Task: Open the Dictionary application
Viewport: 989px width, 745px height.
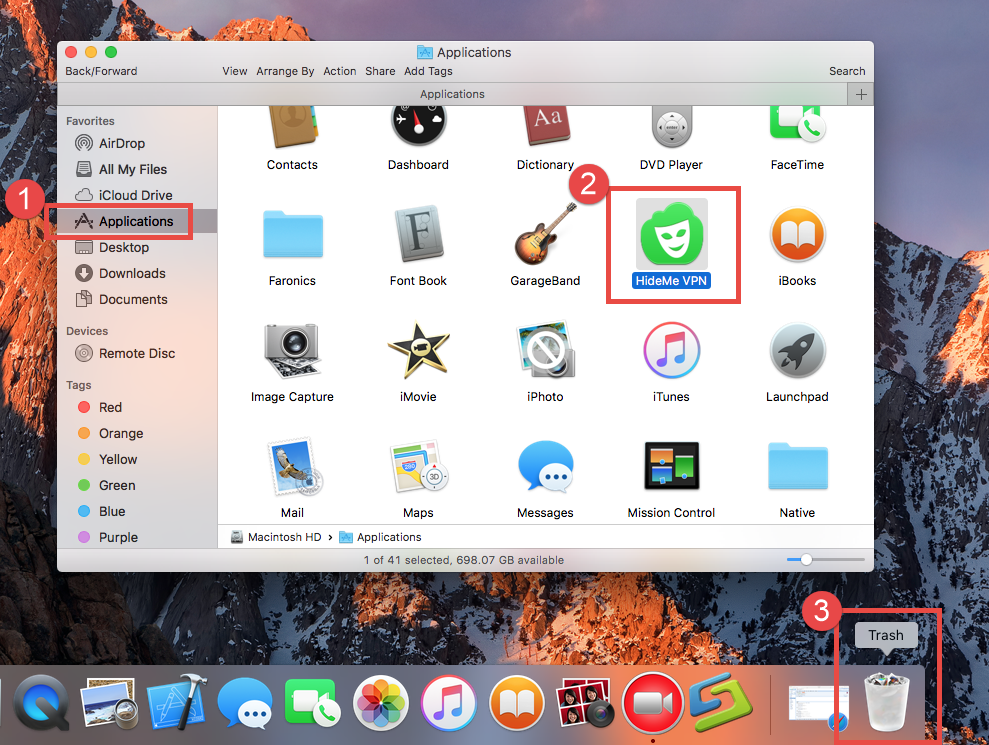Action: point(545,125)
